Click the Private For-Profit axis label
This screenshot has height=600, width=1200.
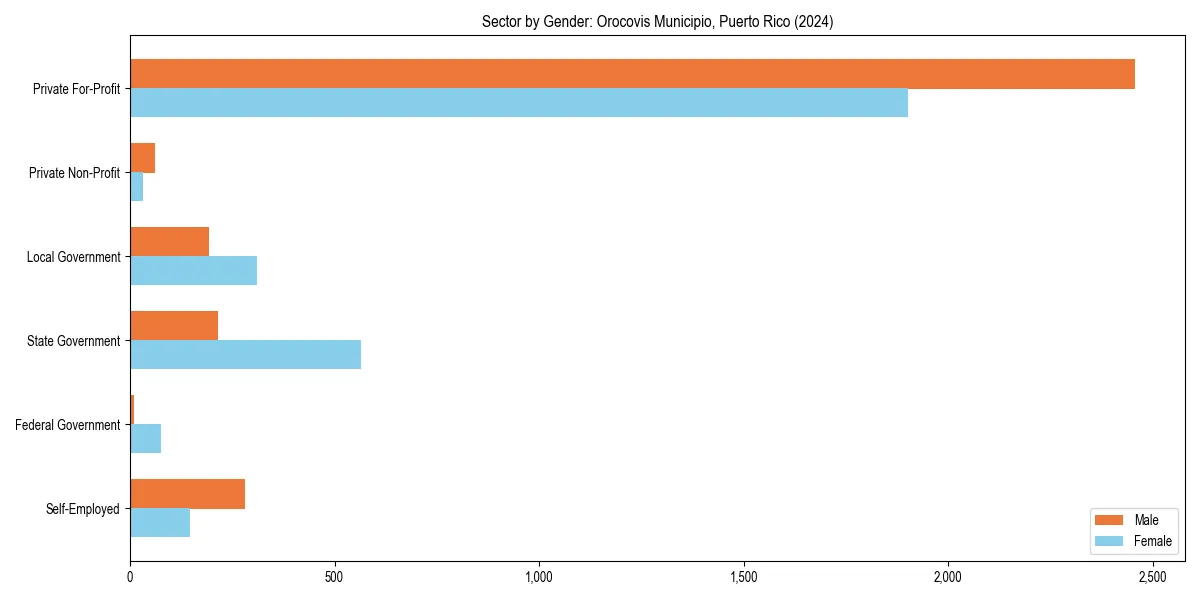click(76, 89)
